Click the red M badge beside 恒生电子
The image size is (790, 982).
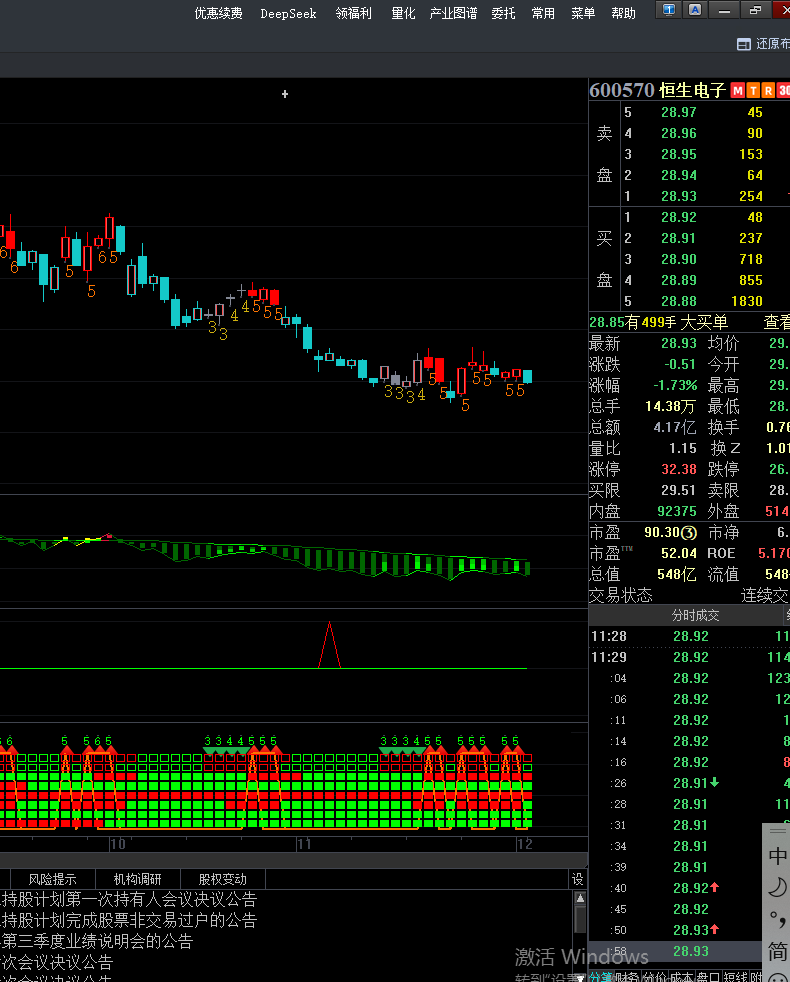click(x=737, y=91)
